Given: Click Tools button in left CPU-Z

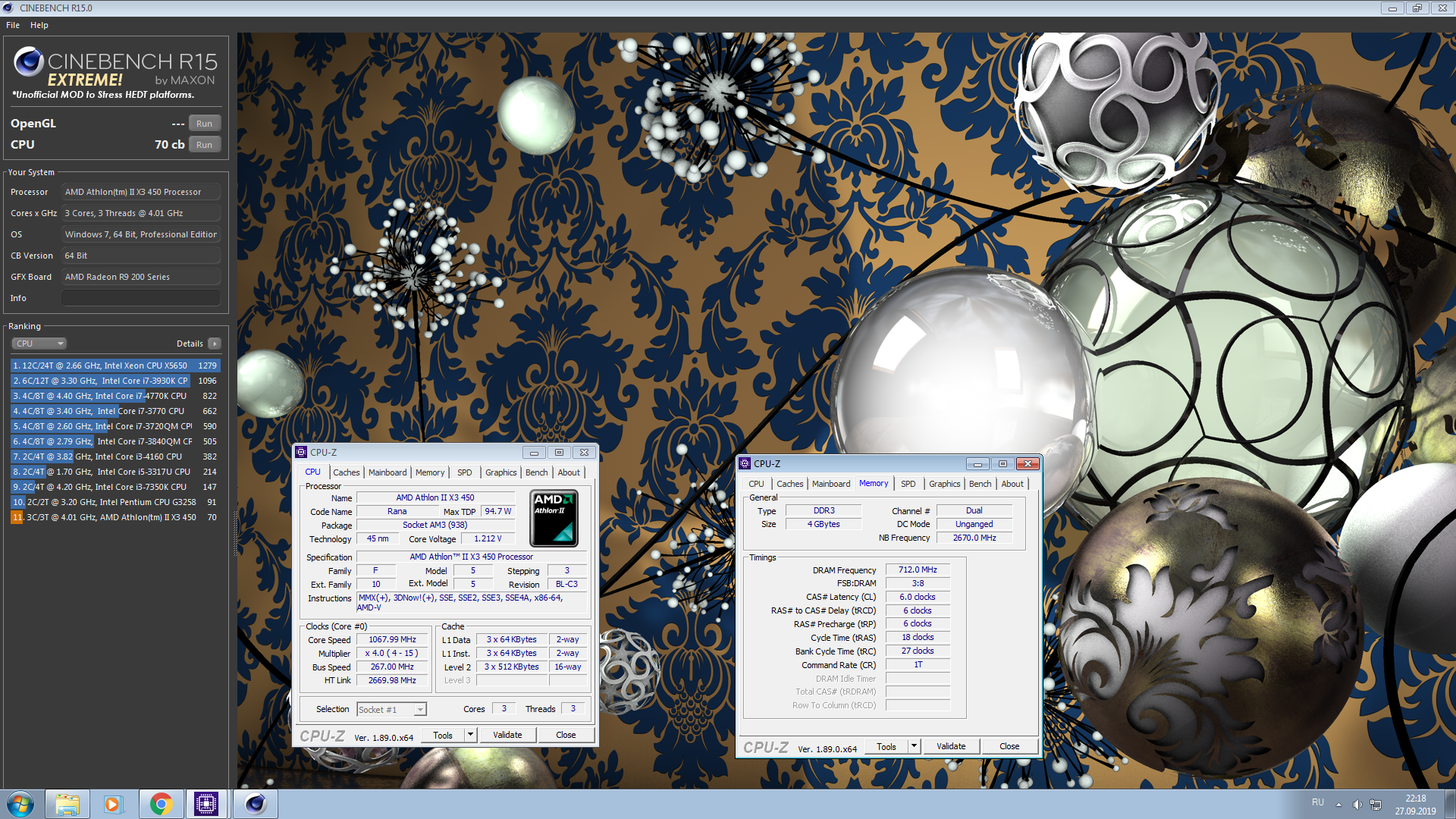Looking at the screenshot, I should pyautogui.click(x=443, y=735).
